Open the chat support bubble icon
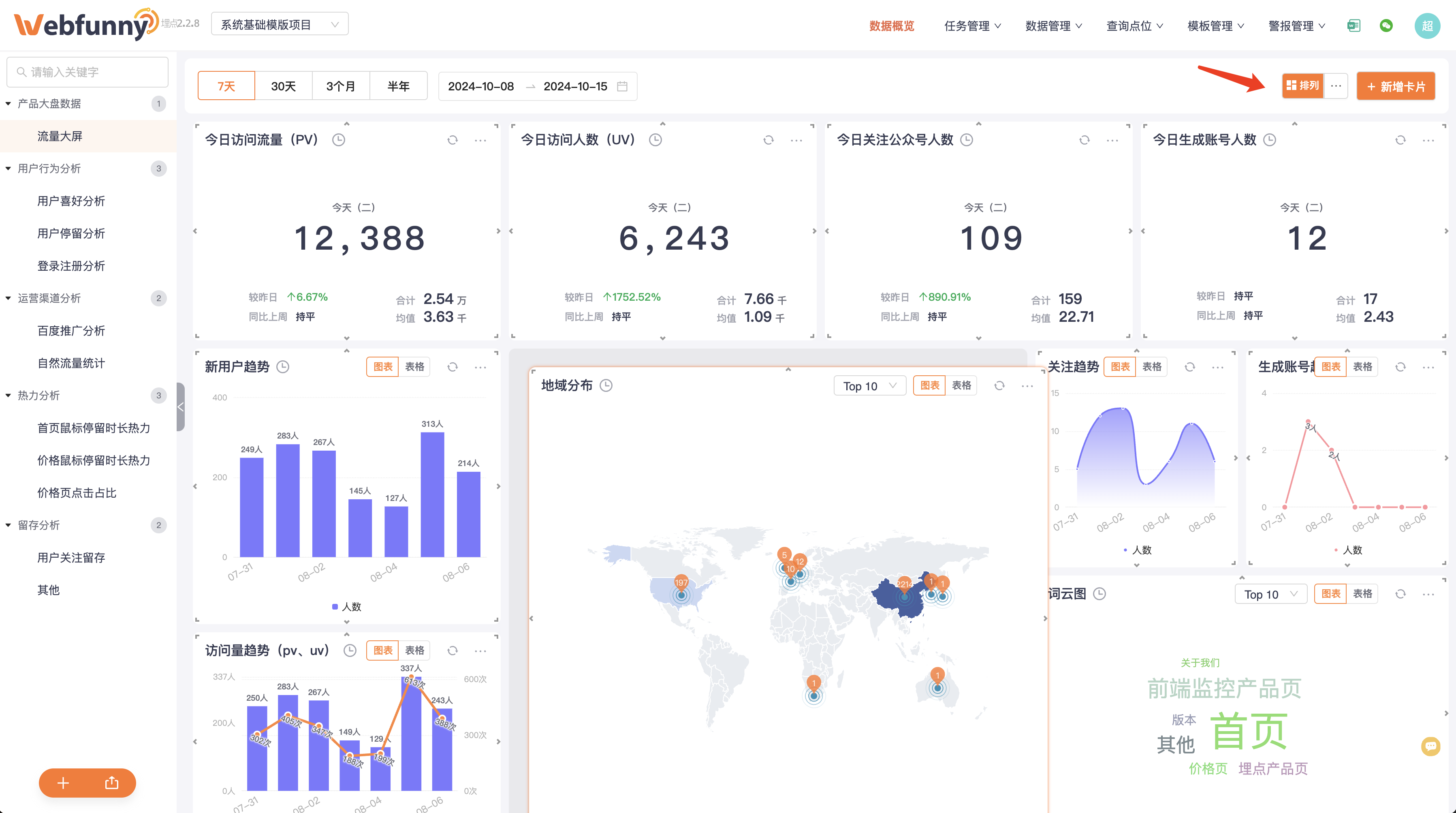 [1430, 746]
